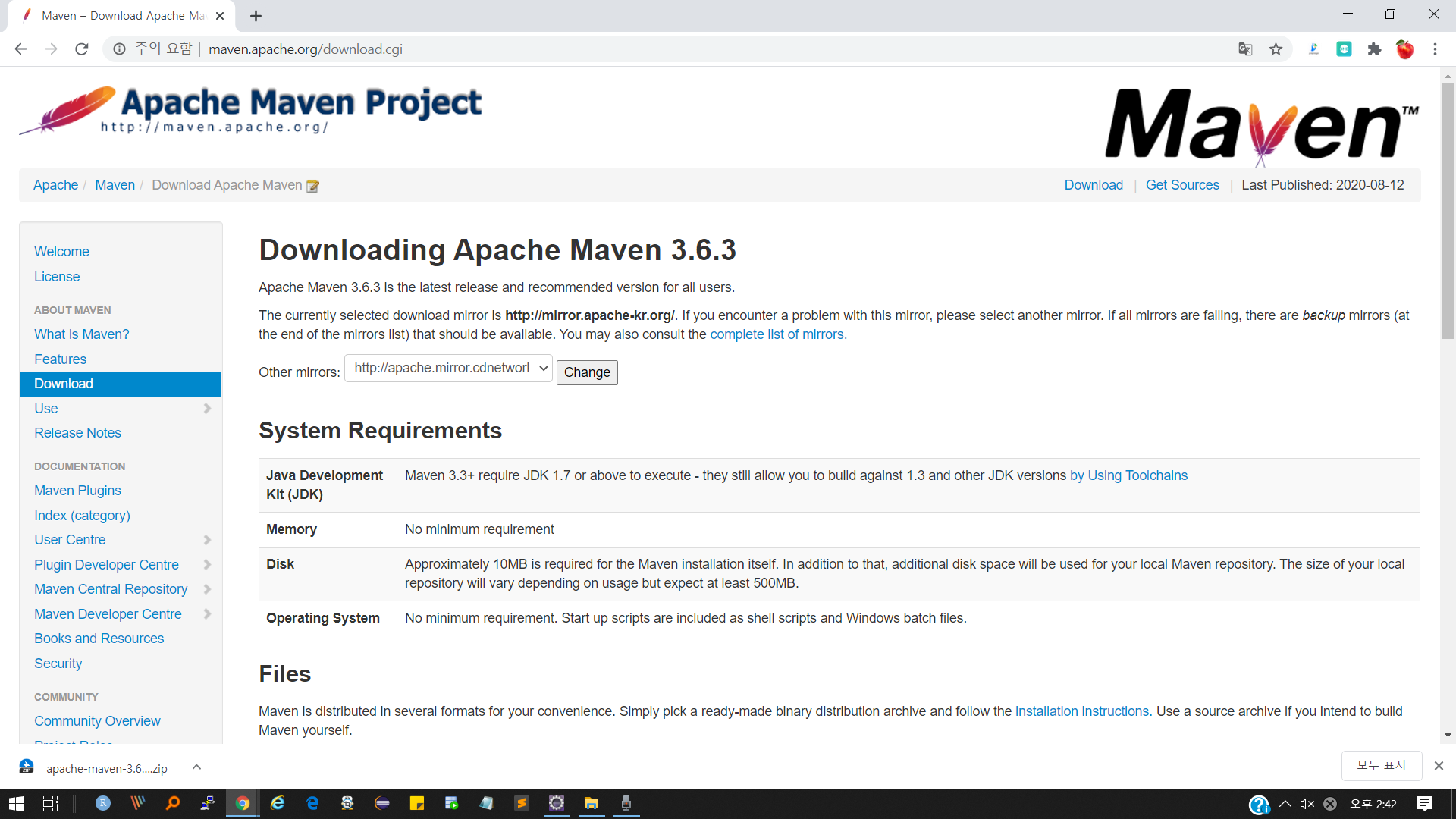
Task: Open Maven Plugins in sidebar
Action: [x=77, y=491]
